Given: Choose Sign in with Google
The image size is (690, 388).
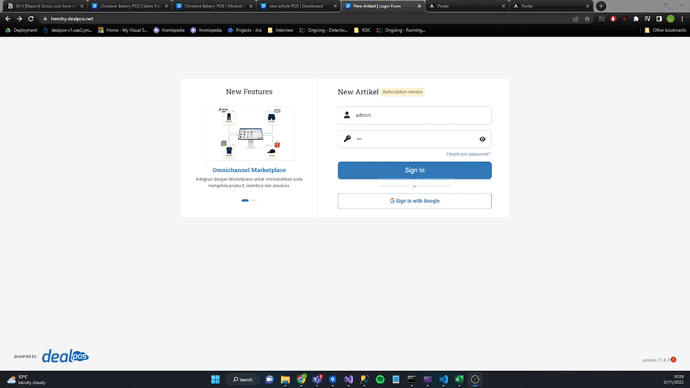Looking at the screenshot, I should [x=415, y=201].
